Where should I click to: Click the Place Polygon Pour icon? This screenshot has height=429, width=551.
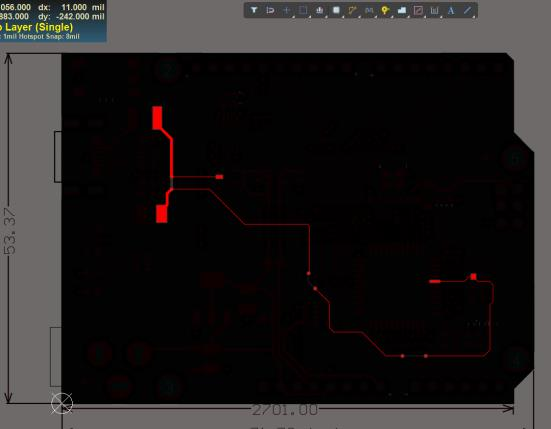point(402,10)
